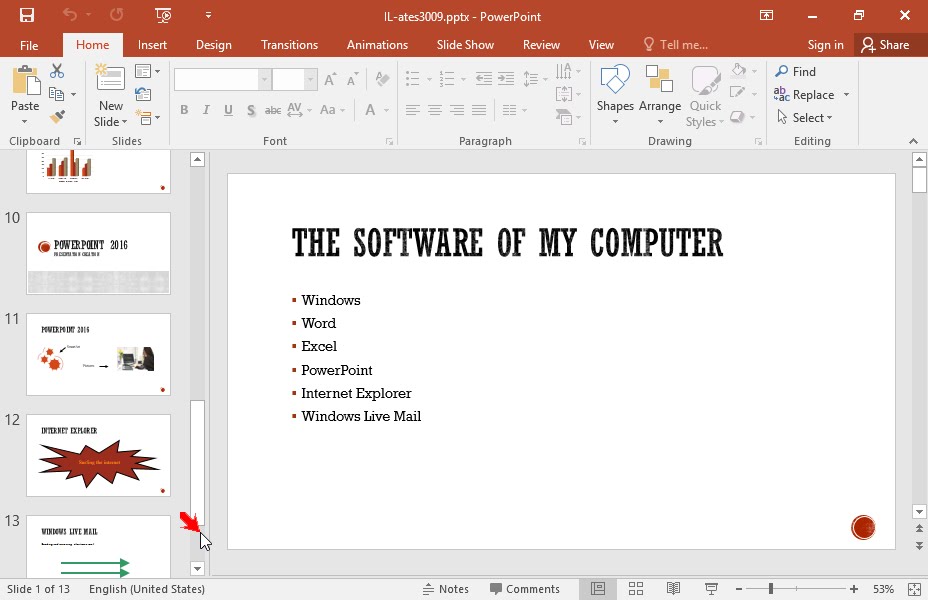Open the slide Section dropdown
Screen dimensions: 928x600
click(x=147, y=117)
